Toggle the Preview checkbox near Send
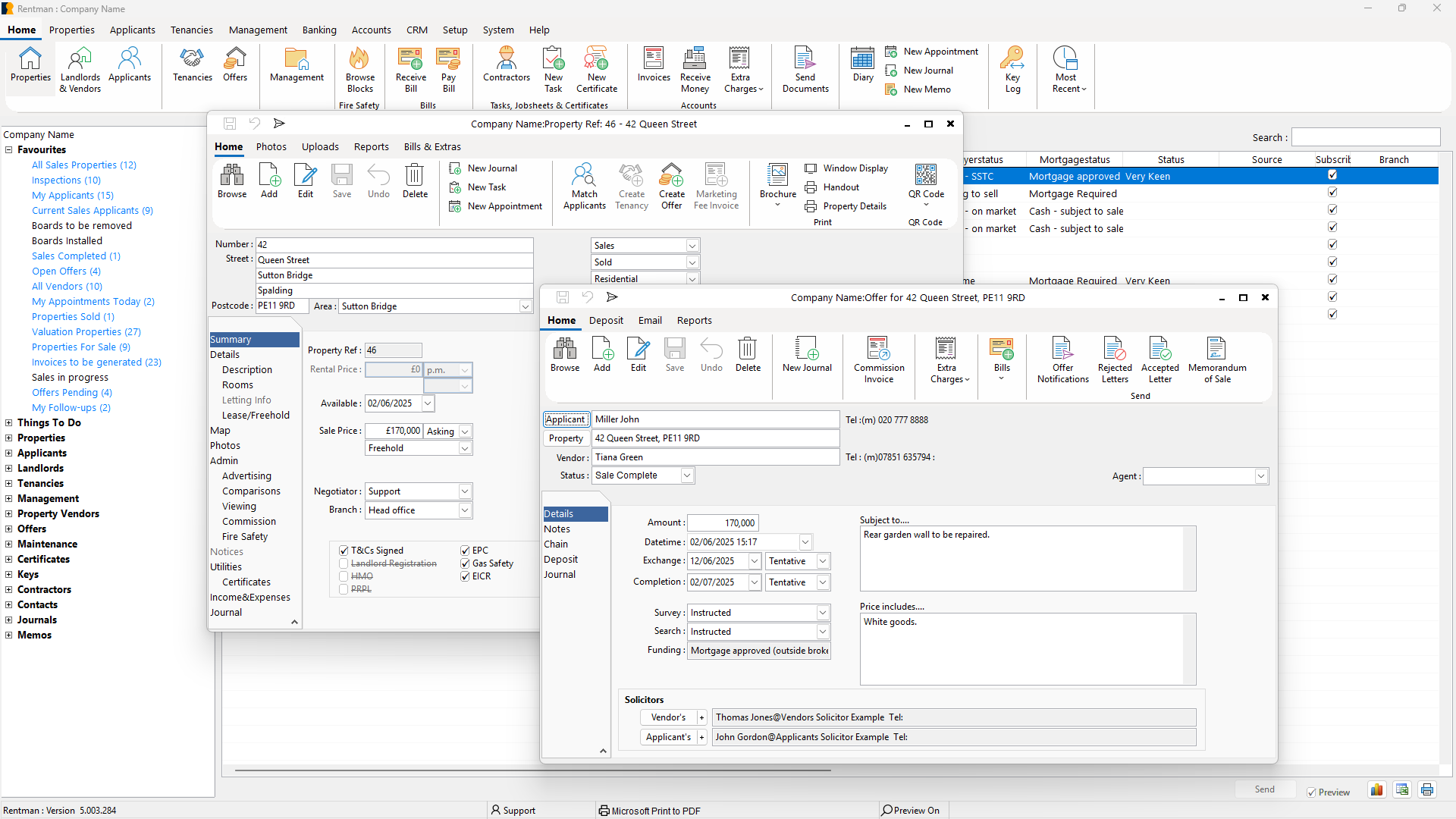This screenshot has height=819, width=1456. pos(1311,792)
